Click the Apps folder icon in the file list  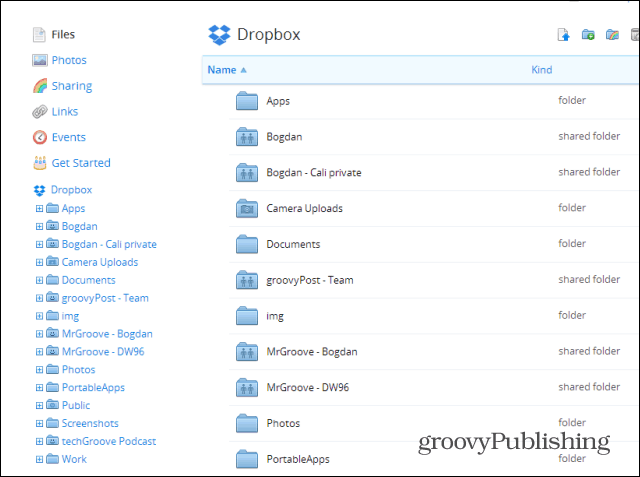[247, 101]
